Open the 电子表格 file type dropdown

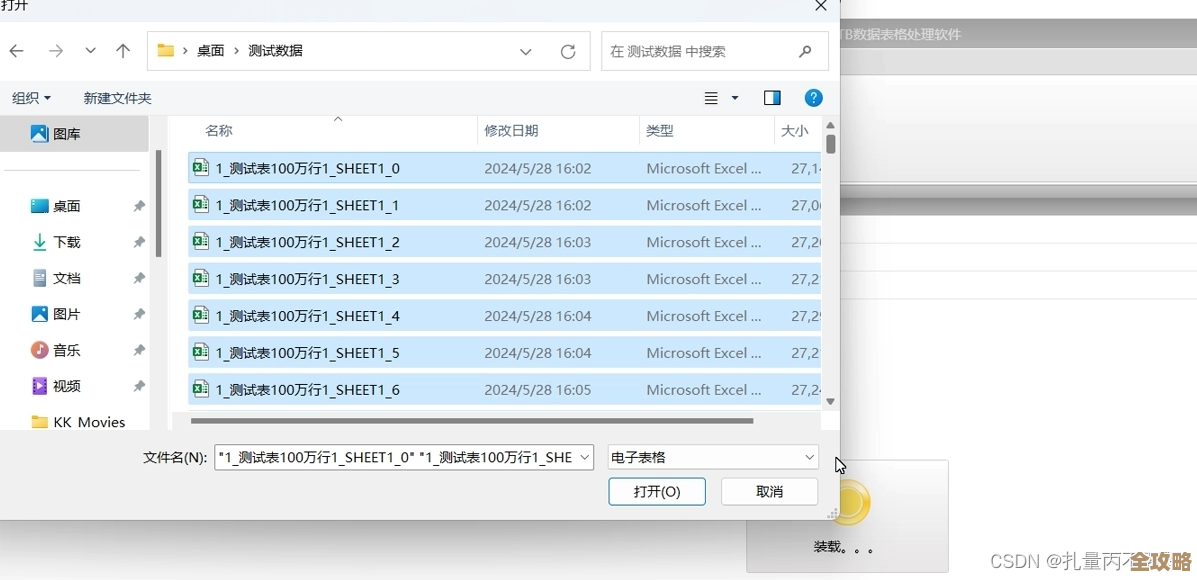pyautogui.click(x=712, y=457)
